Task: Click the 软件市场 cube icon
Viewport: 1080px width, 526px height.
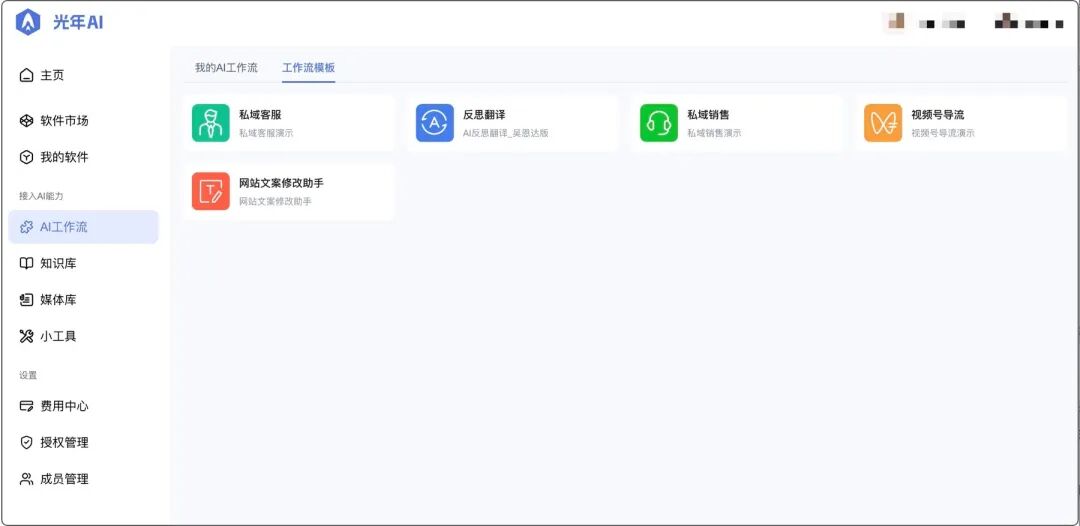Action: pyautogui.click(x=26, y=121)
